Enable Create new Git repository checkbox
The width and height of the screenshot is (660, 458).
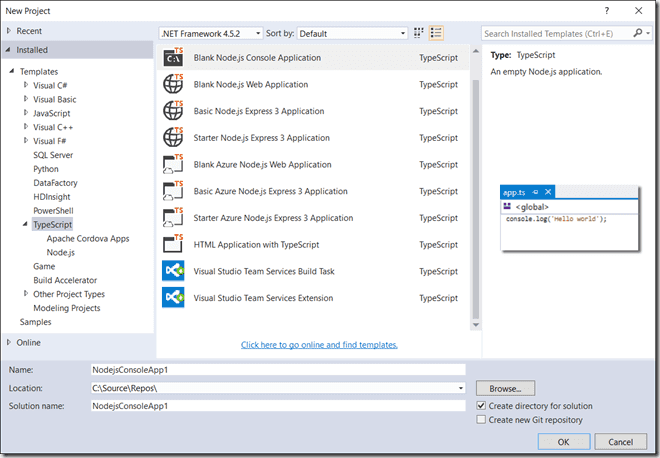pyautogui.click(x=481, y=419)
